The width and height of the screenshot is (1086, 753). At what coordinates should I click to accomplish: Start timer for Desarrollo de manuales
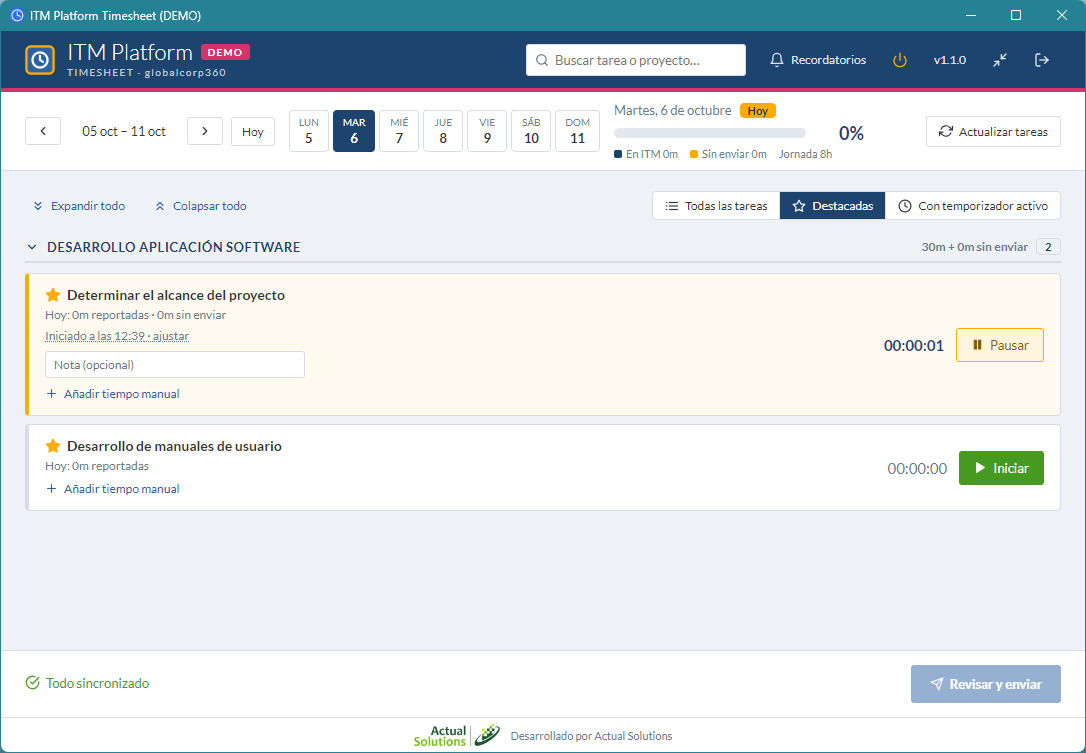coord(1002,468)
